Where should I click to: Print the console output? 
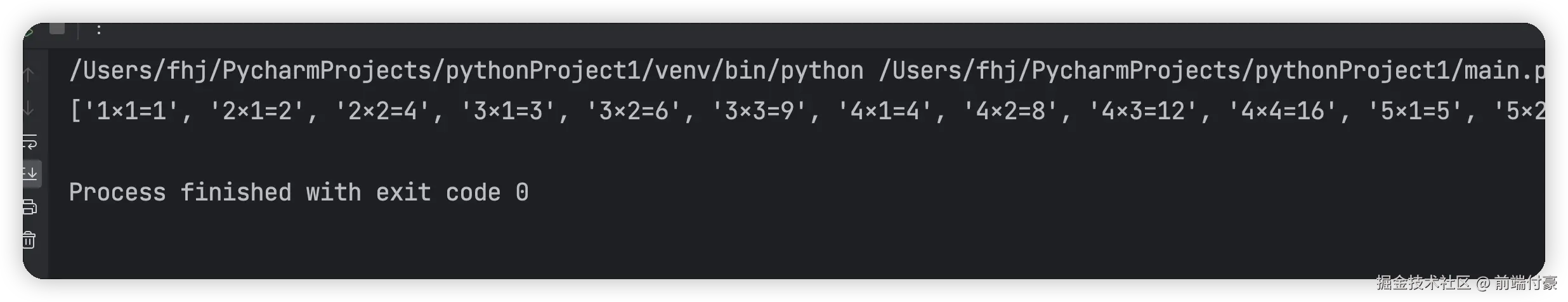click(30, 207)
